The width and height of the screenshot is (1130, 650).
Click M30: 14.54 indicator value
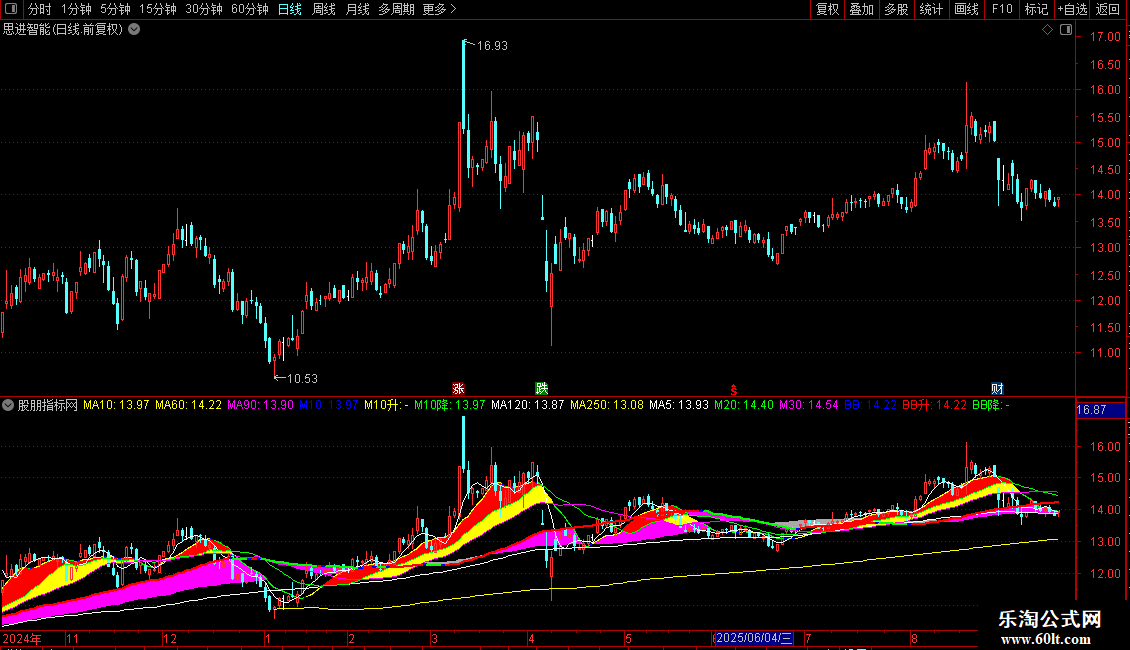809,405
